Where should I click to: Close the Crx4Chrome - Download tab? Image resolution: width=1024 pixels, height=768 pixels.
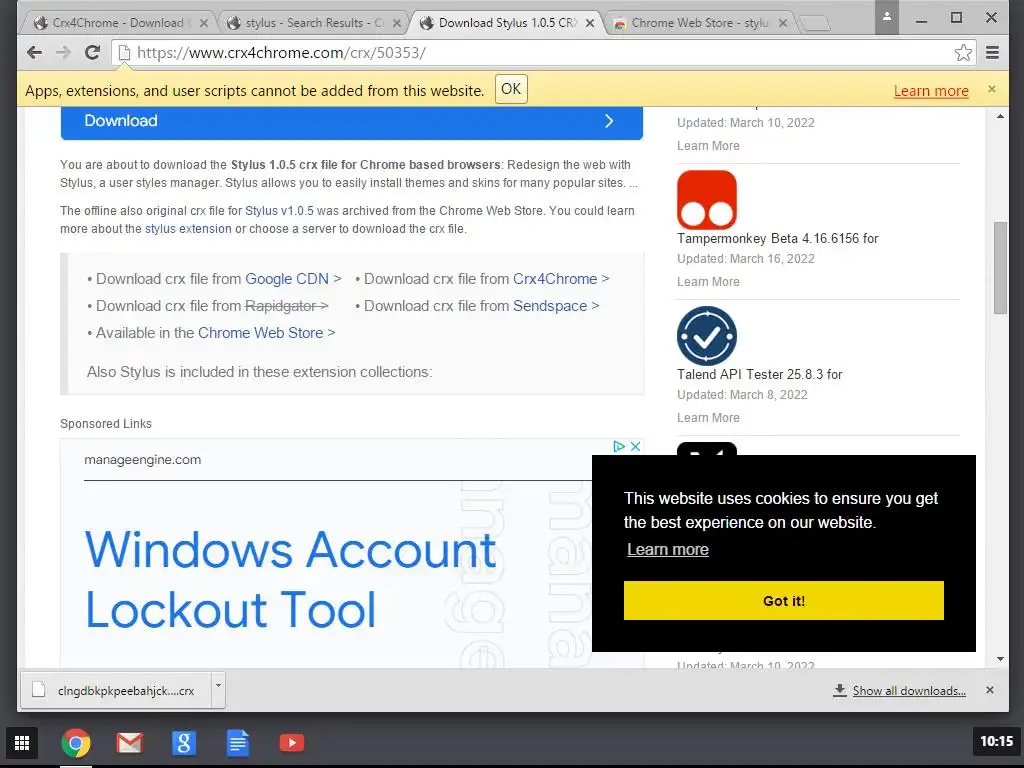204,23
